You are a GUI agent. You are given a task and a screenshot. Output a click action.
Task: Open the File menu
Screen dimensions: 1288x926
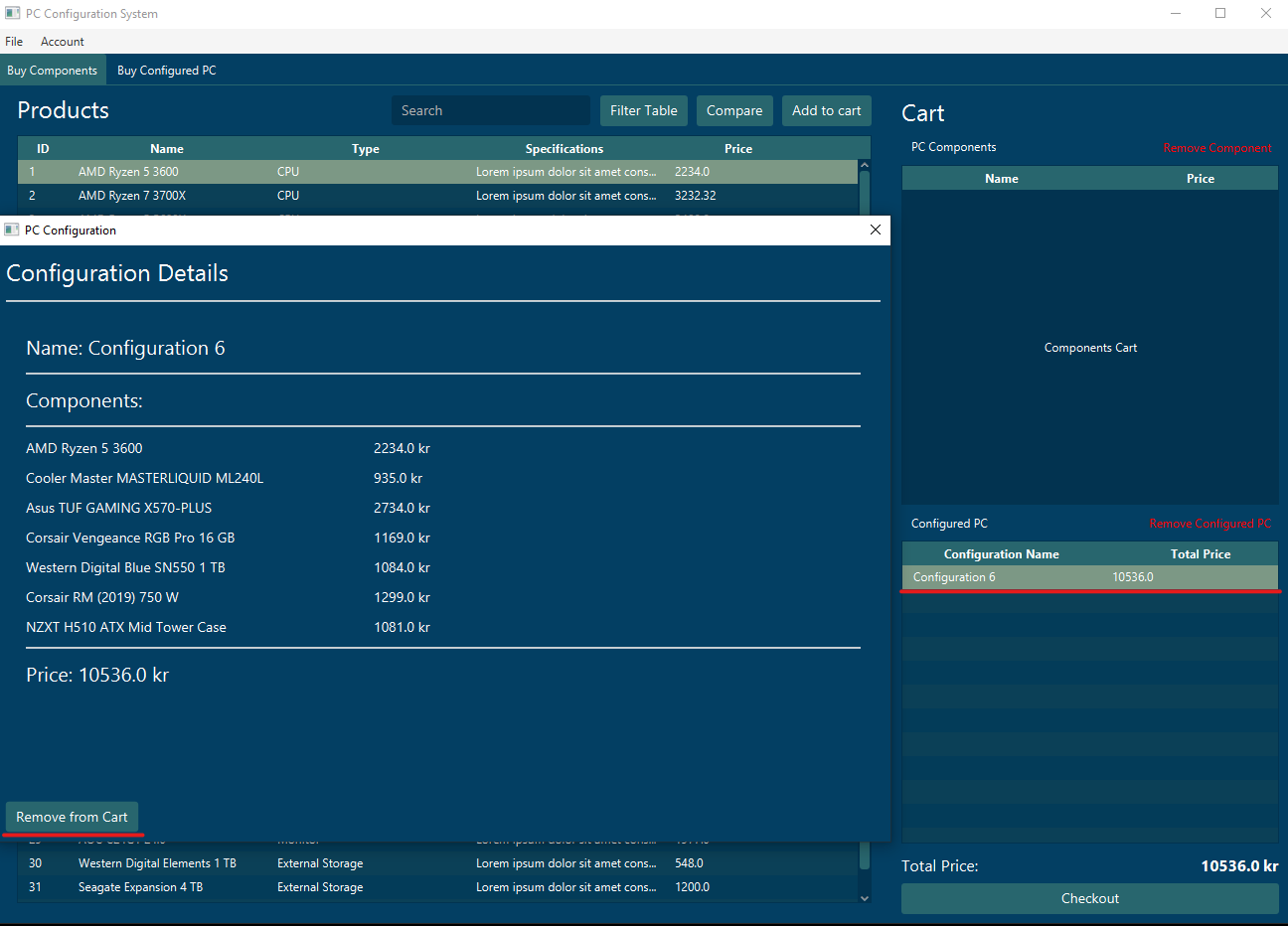(x=14, y=42)
